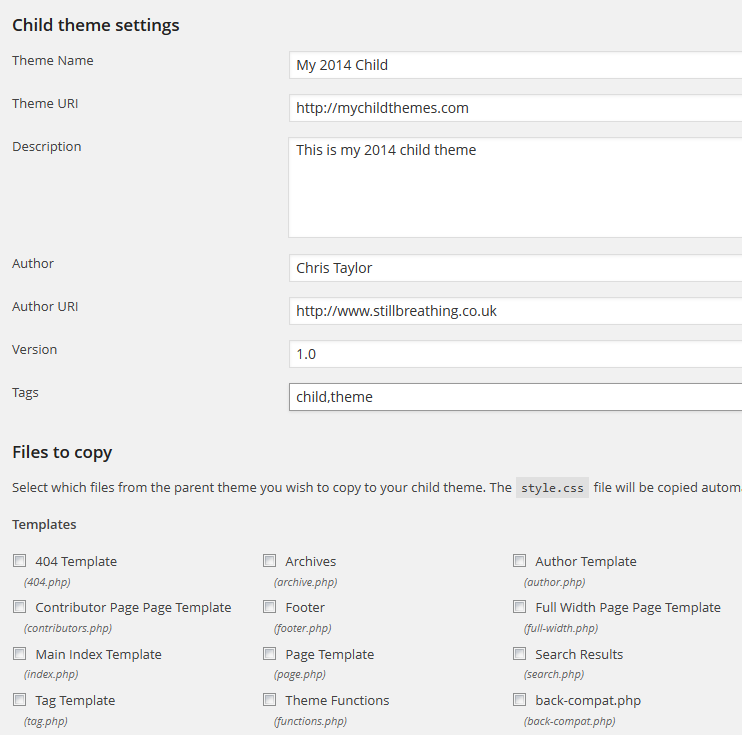The width and height of the screenshot is (742, 735).
Task: Click the (back-compat.php) filename text
Action: pos(570,721)
